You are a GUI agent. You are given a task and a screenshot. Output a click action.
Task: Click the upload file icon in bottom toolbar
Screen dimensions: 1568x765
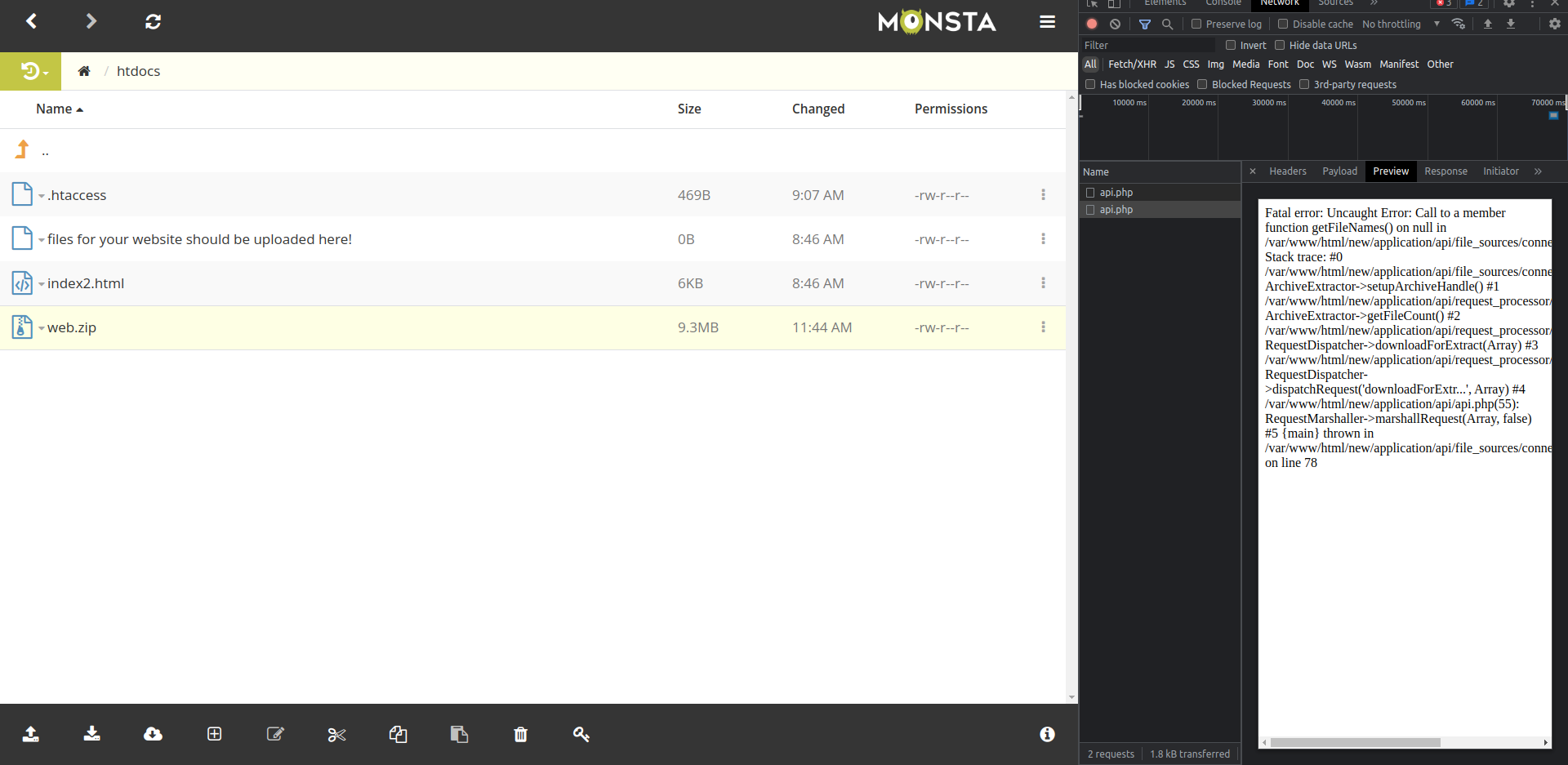(31, 734)
